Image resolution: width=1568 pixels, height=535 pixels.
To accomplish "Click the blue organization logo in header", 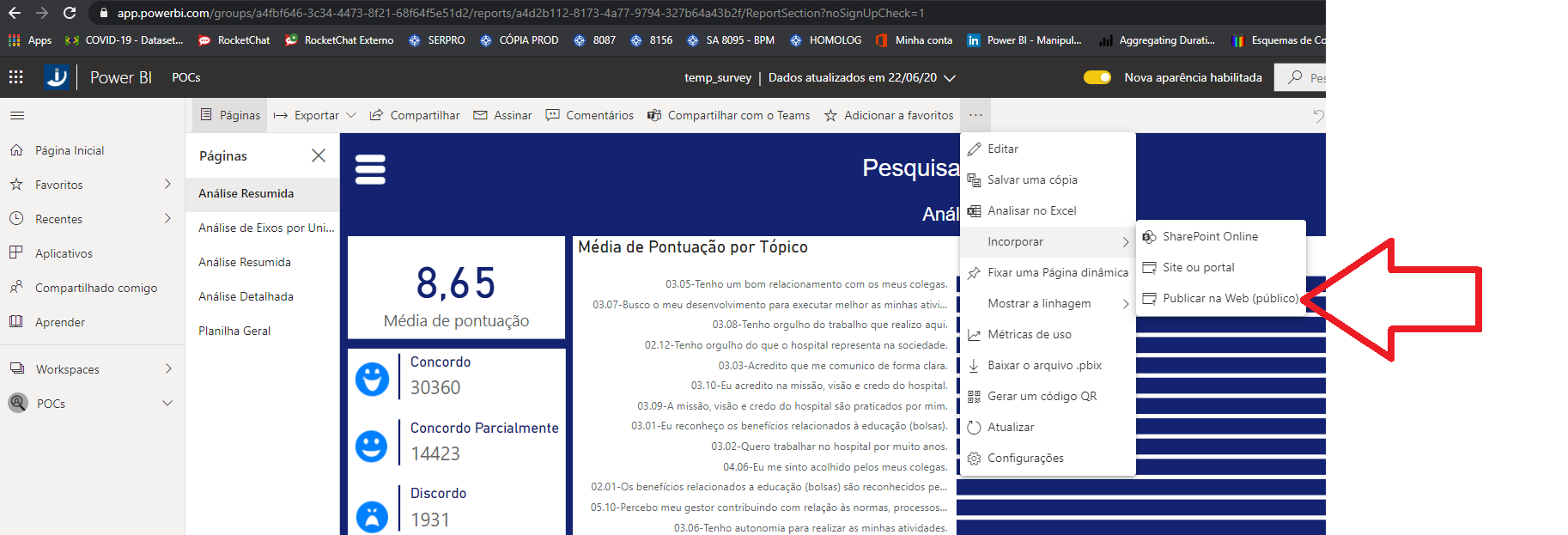I will [57, 77].
